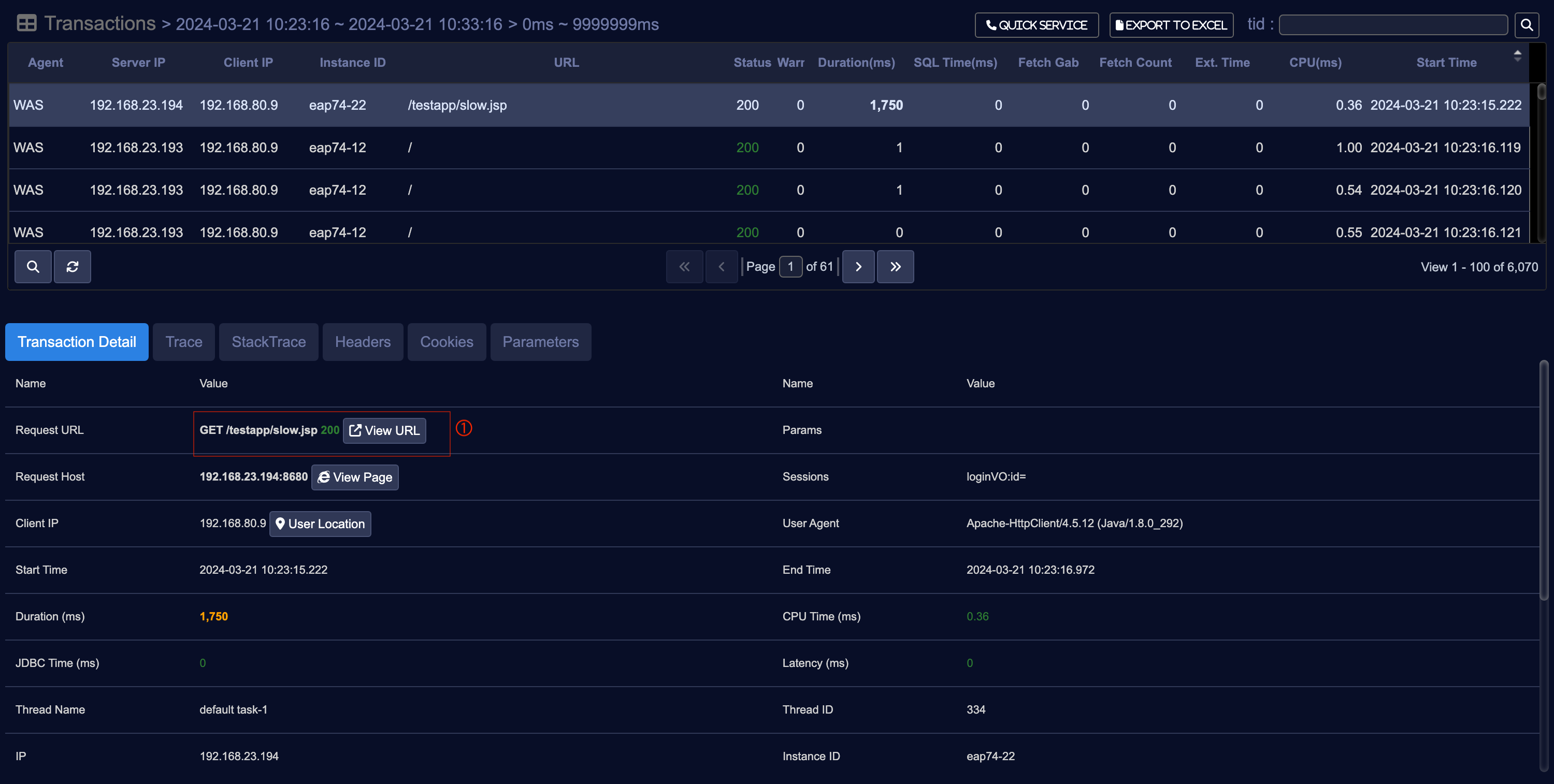
Task: Click the search icon beside the tid field
Action: 1526,25
